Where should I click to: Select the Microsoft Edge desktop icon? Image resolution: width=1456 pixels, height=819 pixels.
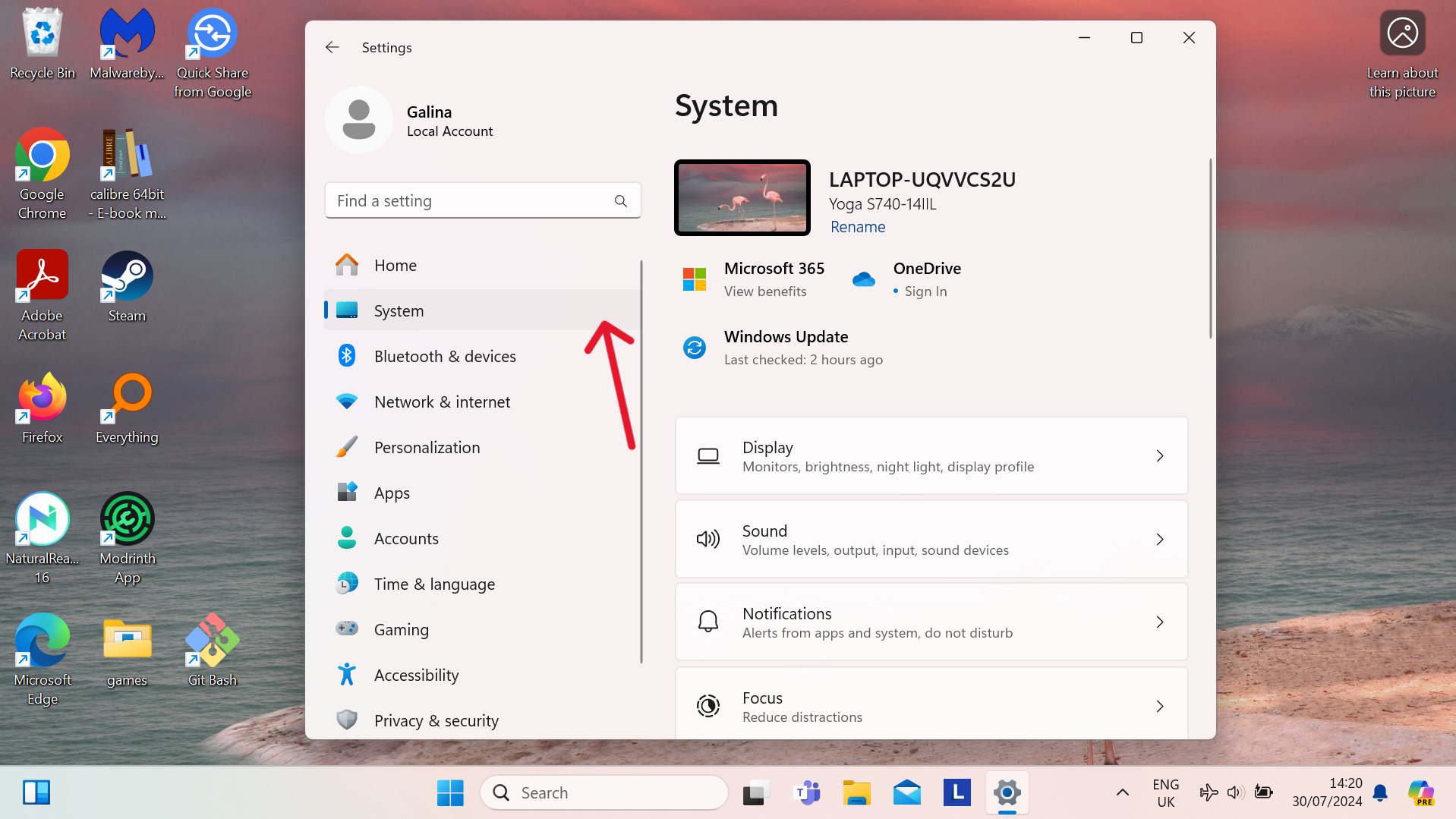tap(43, 660)
